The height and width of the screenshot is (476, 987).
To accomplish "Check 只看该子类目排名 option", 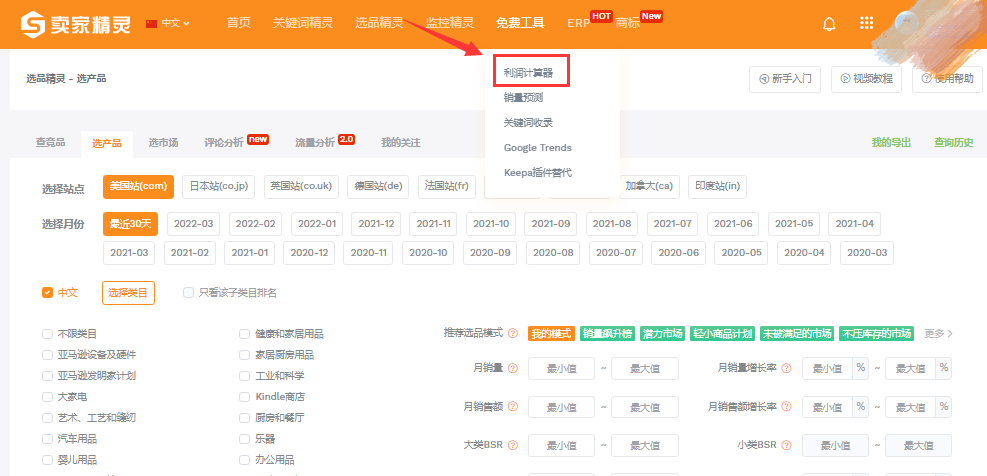I will click(x=188, y=292).
